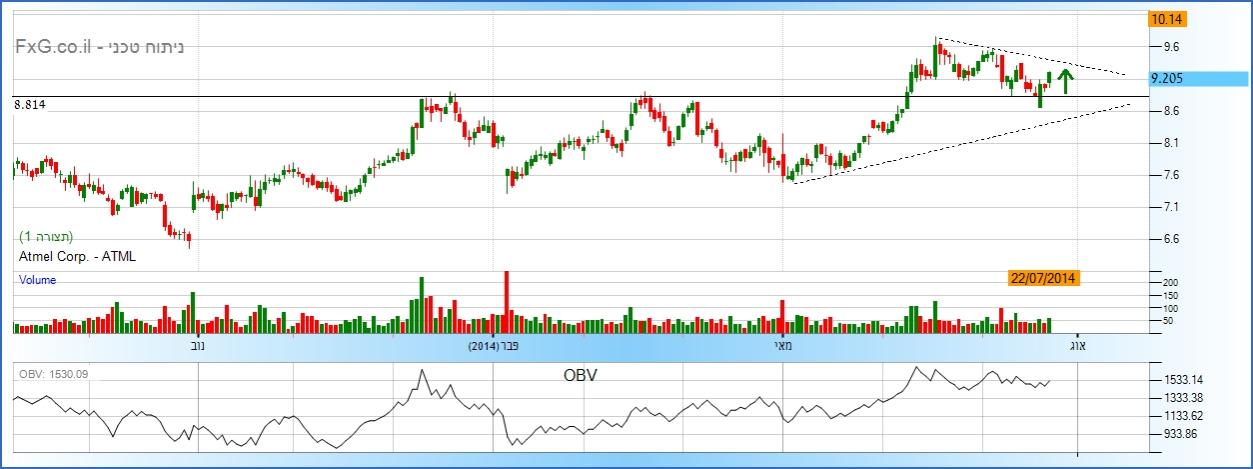The width and height of the screenshot is (1253, 469).
Task: Click the 1533.14 value on OBV axis
Action: (1184, 380)
